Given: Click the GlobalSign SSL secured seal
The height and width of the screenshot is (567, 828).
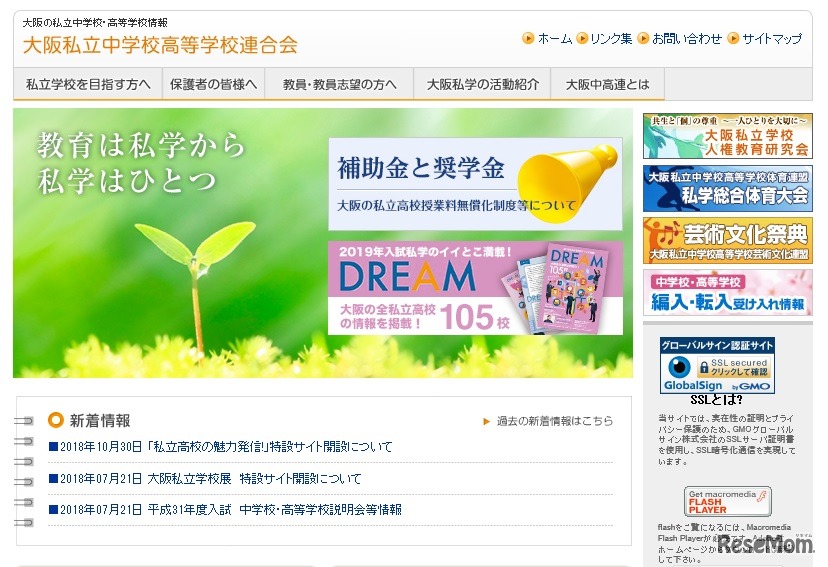Looking at the screenshot, I should (717, 365).
